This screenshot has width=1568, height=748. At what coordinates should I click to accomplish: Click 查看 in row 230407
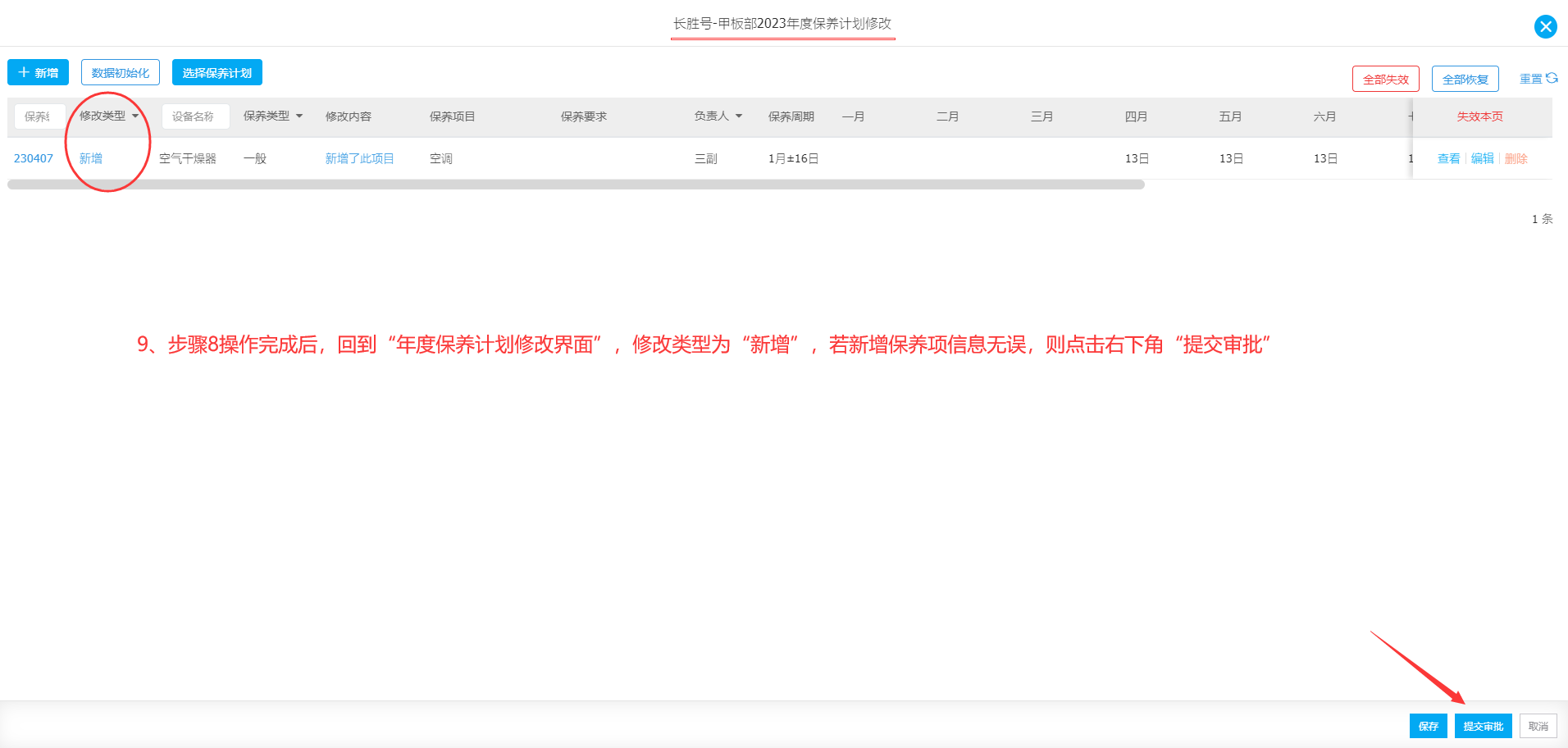pyautogui.click(x=1448, y=158)
